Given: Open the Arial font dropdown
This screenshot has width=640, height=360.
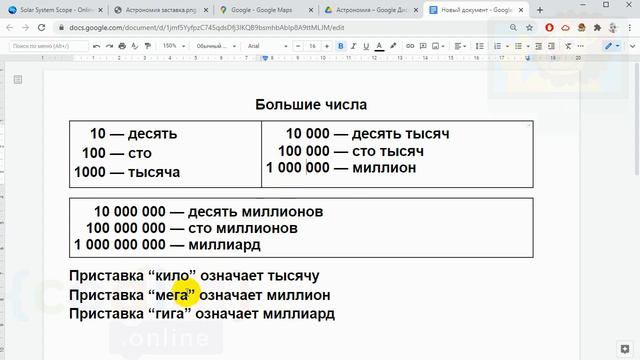Looking at the screenshot, I should click(x=267, y=46).
